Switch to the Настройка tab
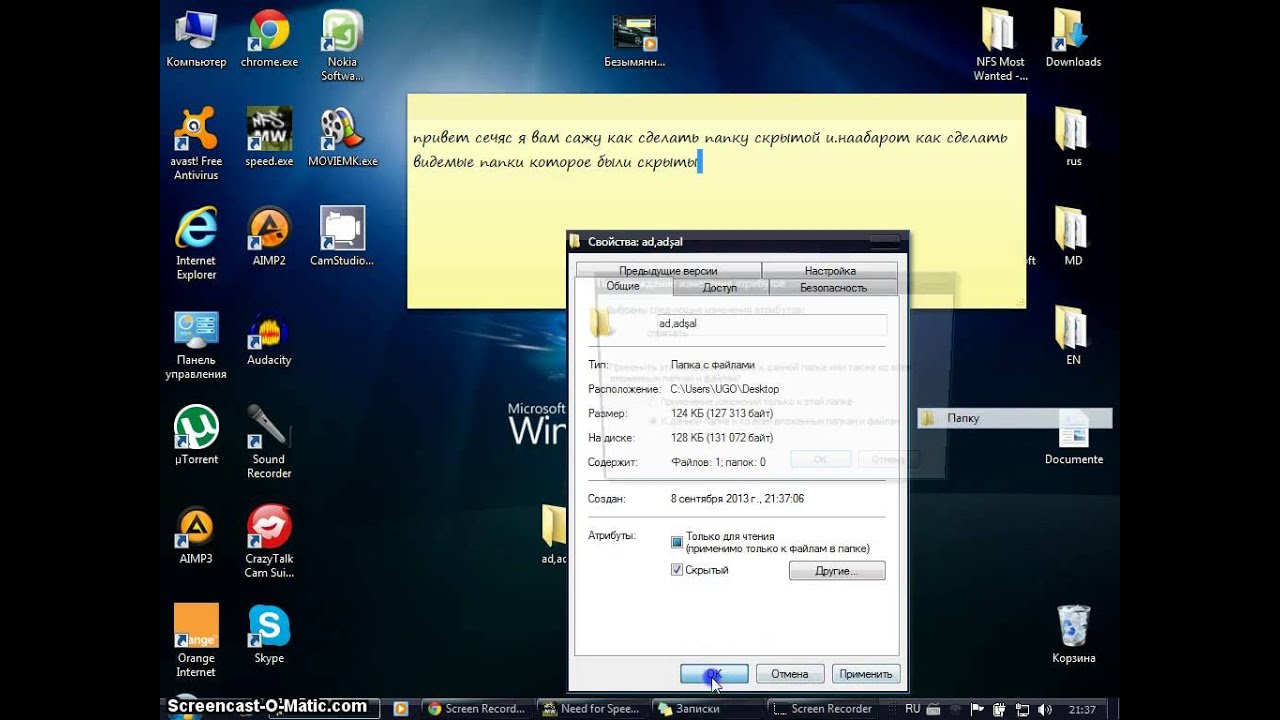The height and width of the screenshot is (720, 1280). pyautogui.click(x=830, y=271)
